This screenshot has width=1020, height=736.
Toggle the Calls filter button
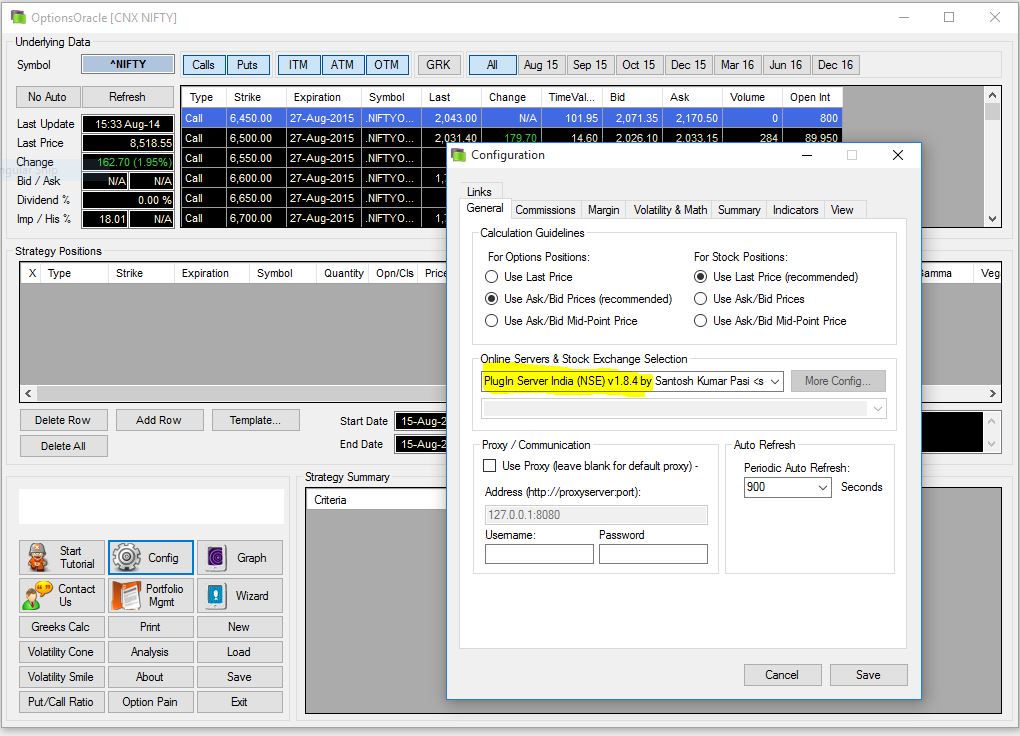click(204, 65)
